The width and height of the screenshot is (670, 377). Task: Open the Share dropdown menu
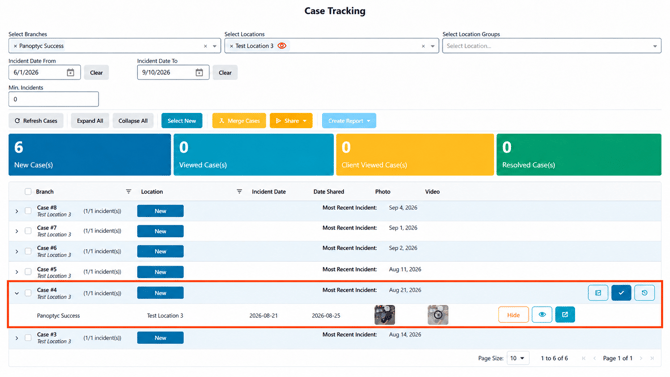point(291,121)
